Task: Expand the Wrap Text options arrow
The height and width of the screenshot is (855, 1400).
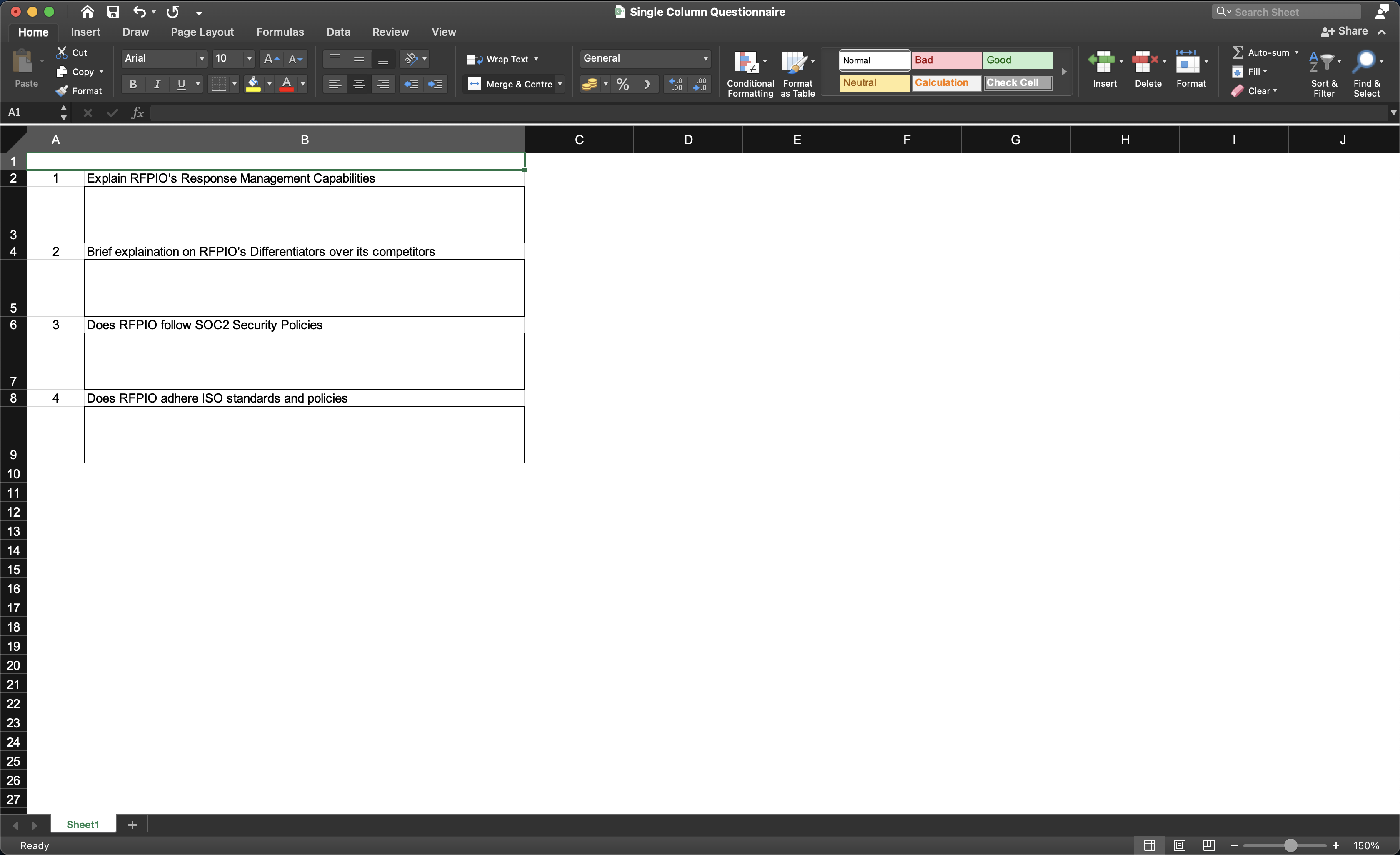Action: [x=536, y=59]
